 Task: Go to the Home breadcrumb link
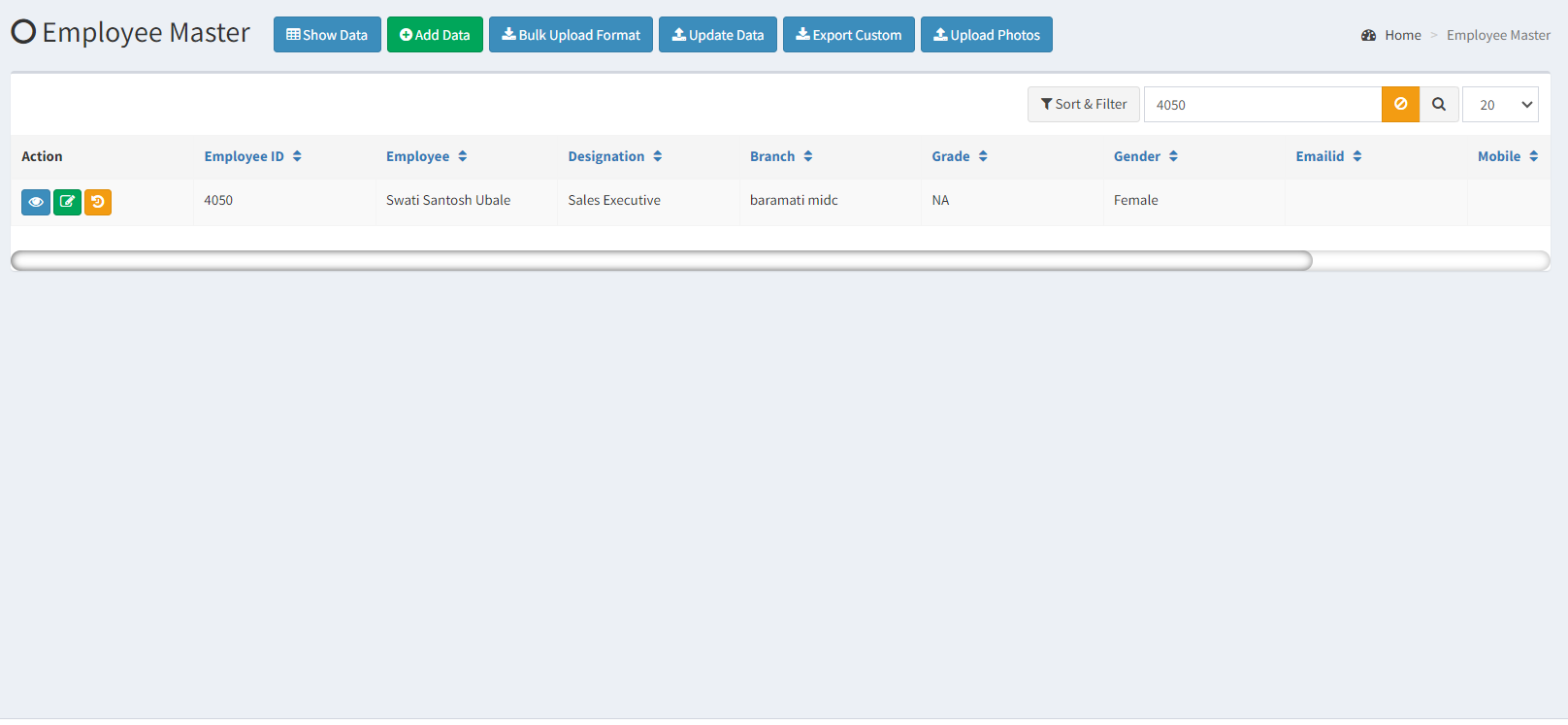1402,35
